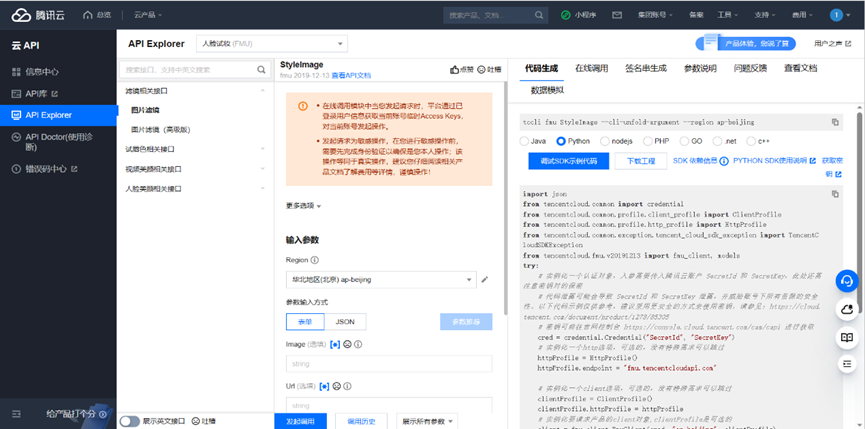Open the 人脸试妆 (FMU) product dropdown
The image size is (865, 429).
[272, 44]
